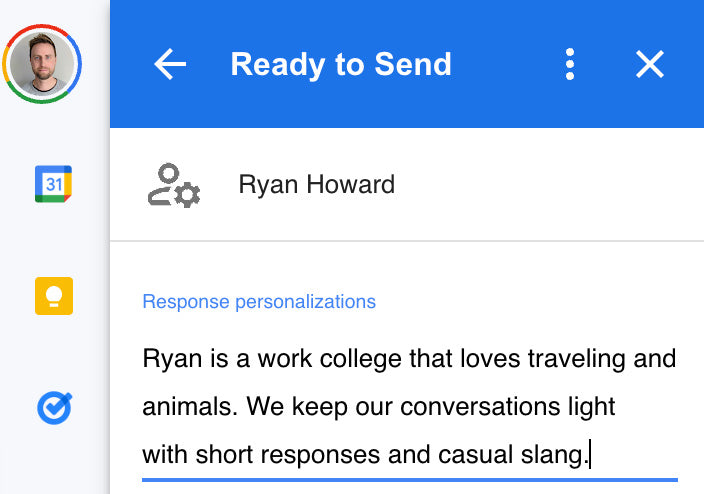Image resolution: width=704 pixels, height=494 pixels.
Task: Open the three-dot more options menu
Action: pyautogui.click(x=570, y=65)
